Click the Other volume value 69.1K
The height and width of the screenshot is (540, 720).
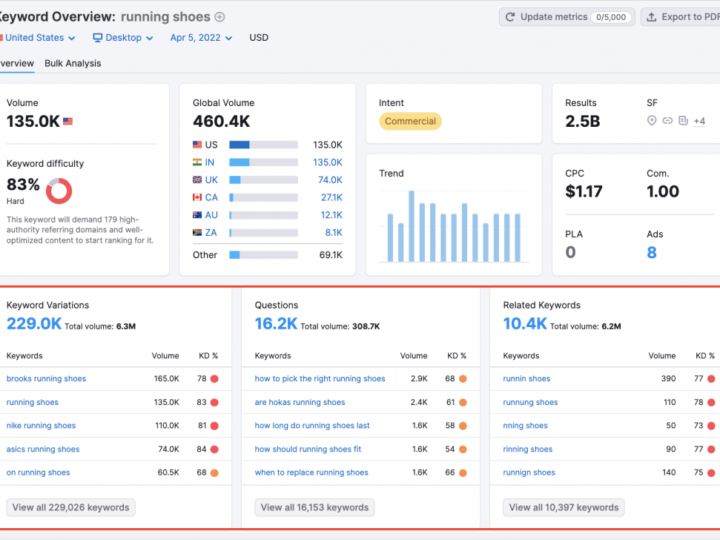(x=331, y=255)
